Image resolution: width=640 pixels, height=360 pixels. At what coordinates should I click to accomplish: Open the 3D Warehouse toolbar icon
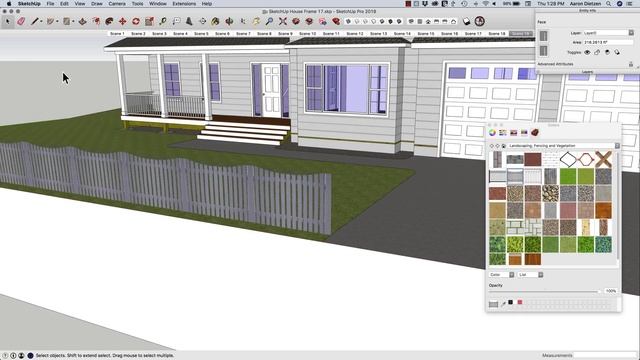[296, 21]
